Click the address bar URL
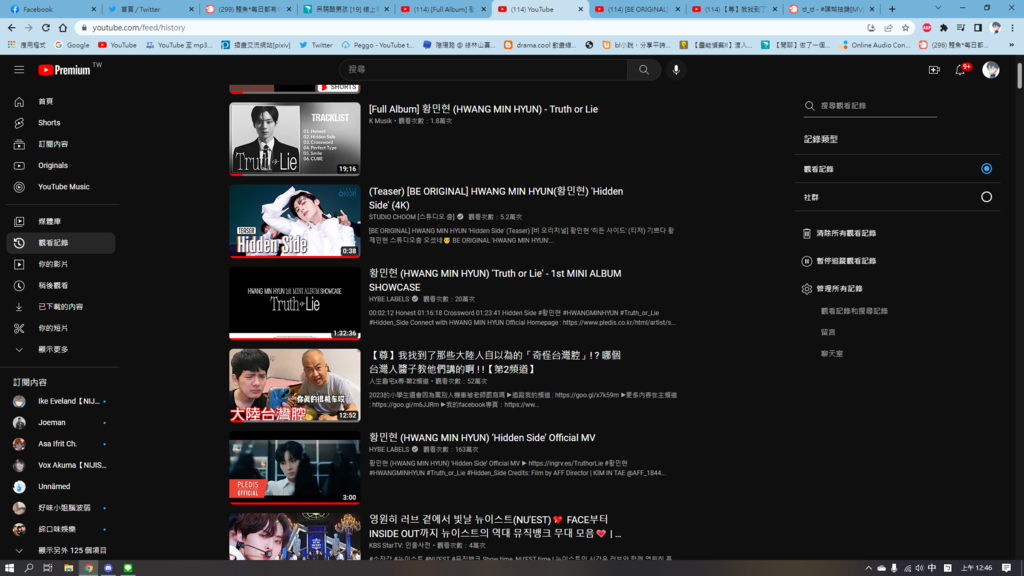 138,28
